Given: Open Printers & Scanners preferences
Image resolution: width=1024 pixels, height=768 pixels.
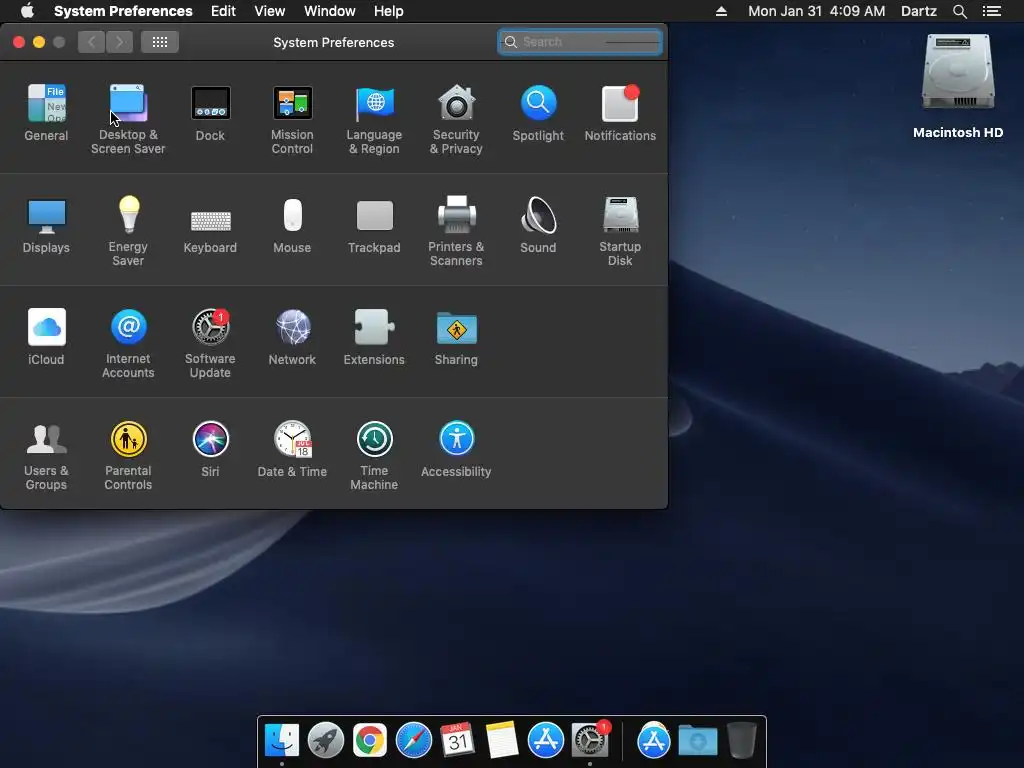Looking at the screenshot, I should pos(456,231).
